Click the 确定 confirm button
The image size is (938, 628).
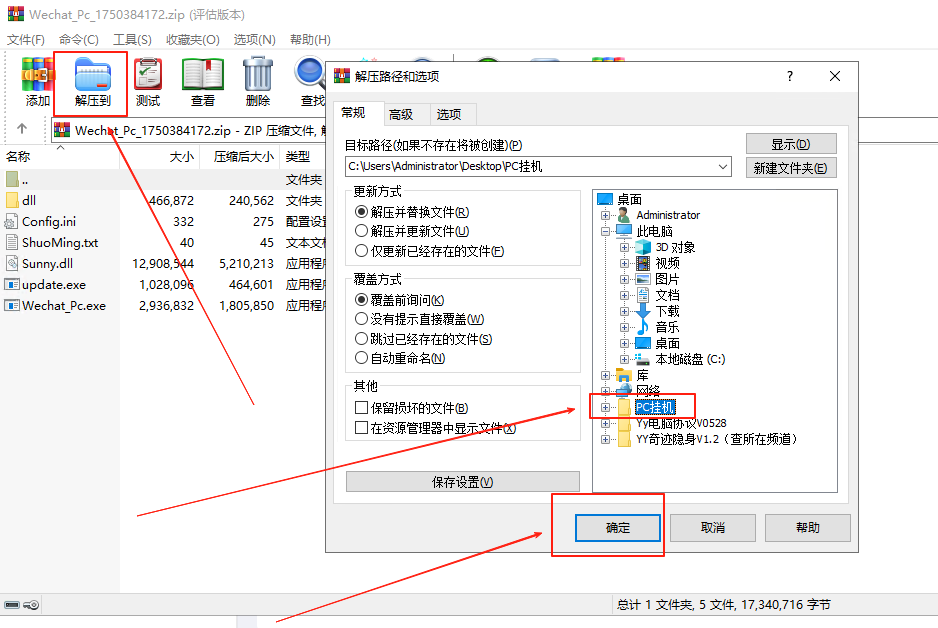click(x=618, y=529)
